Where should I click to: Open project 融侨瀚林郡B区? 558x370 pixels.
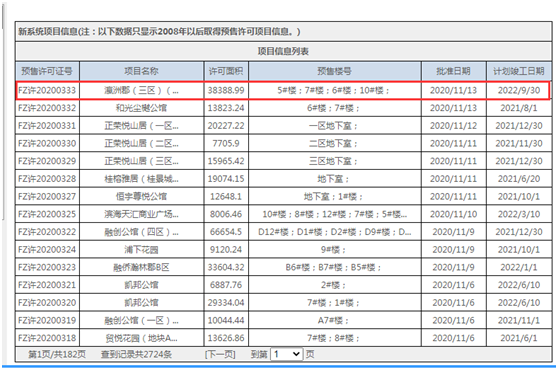click(141, 267)
